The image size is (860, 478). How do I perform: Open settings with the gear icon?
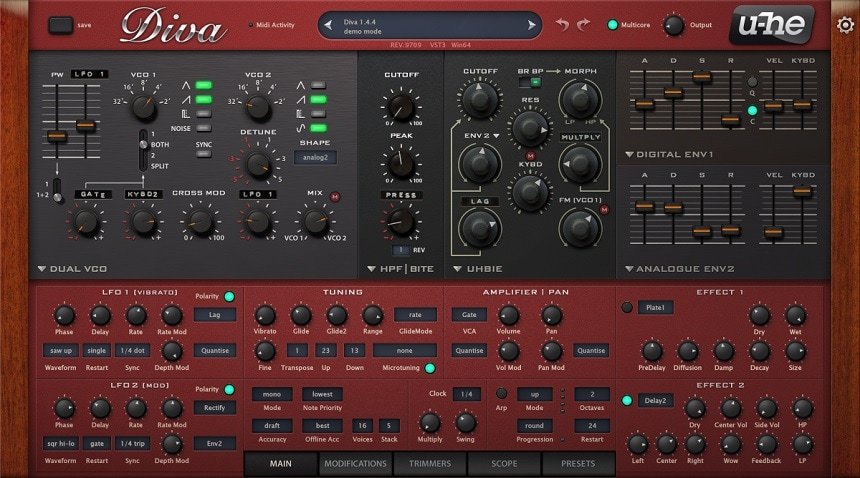coord(845,25)
